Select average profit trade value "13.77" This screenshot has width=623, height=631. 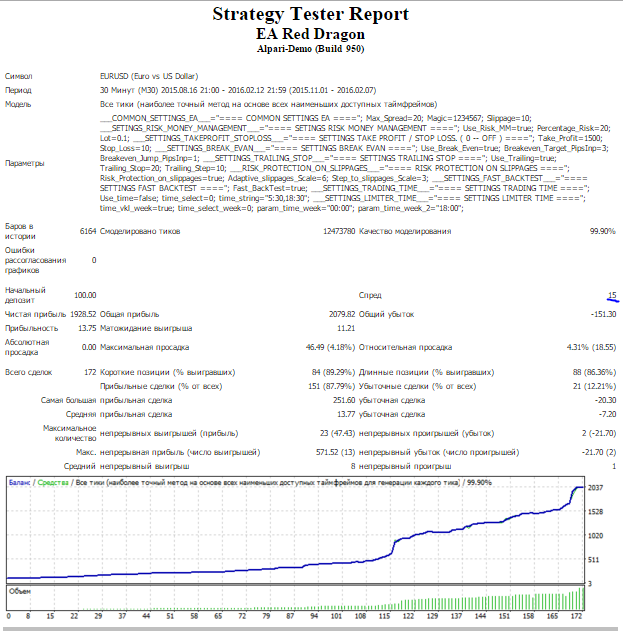[x=346, y=414]
